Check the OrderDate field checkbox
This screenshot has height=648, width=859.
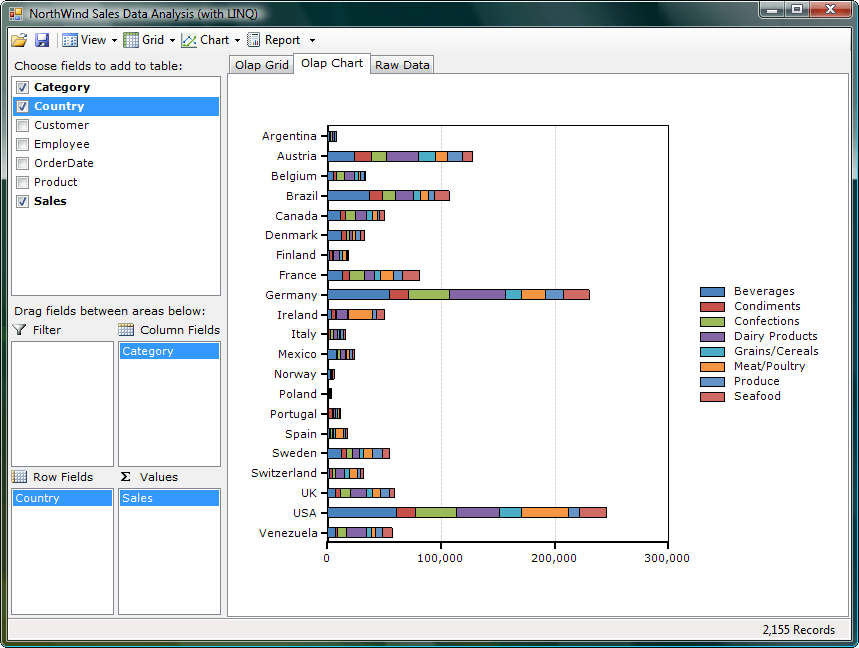22,163
